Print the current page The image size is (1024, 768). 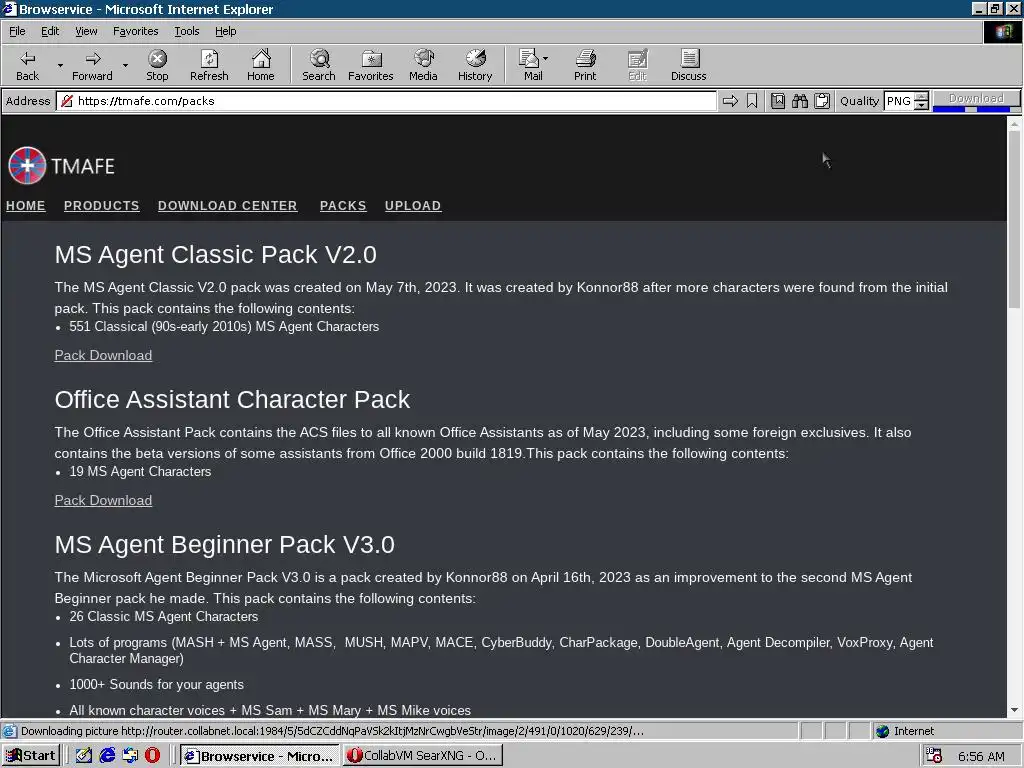coord(585,65)
